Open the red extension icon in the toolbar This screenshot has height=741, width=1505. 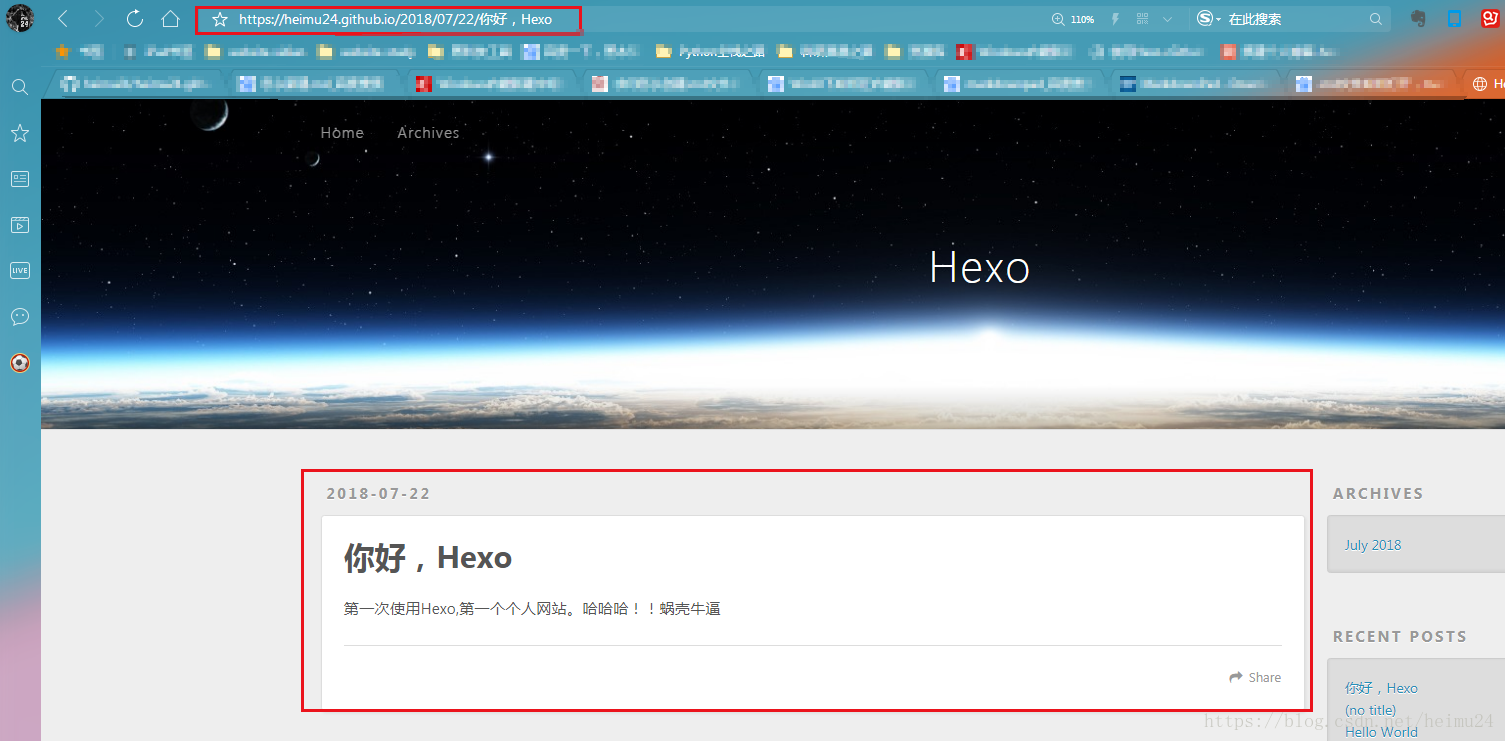1490,18
